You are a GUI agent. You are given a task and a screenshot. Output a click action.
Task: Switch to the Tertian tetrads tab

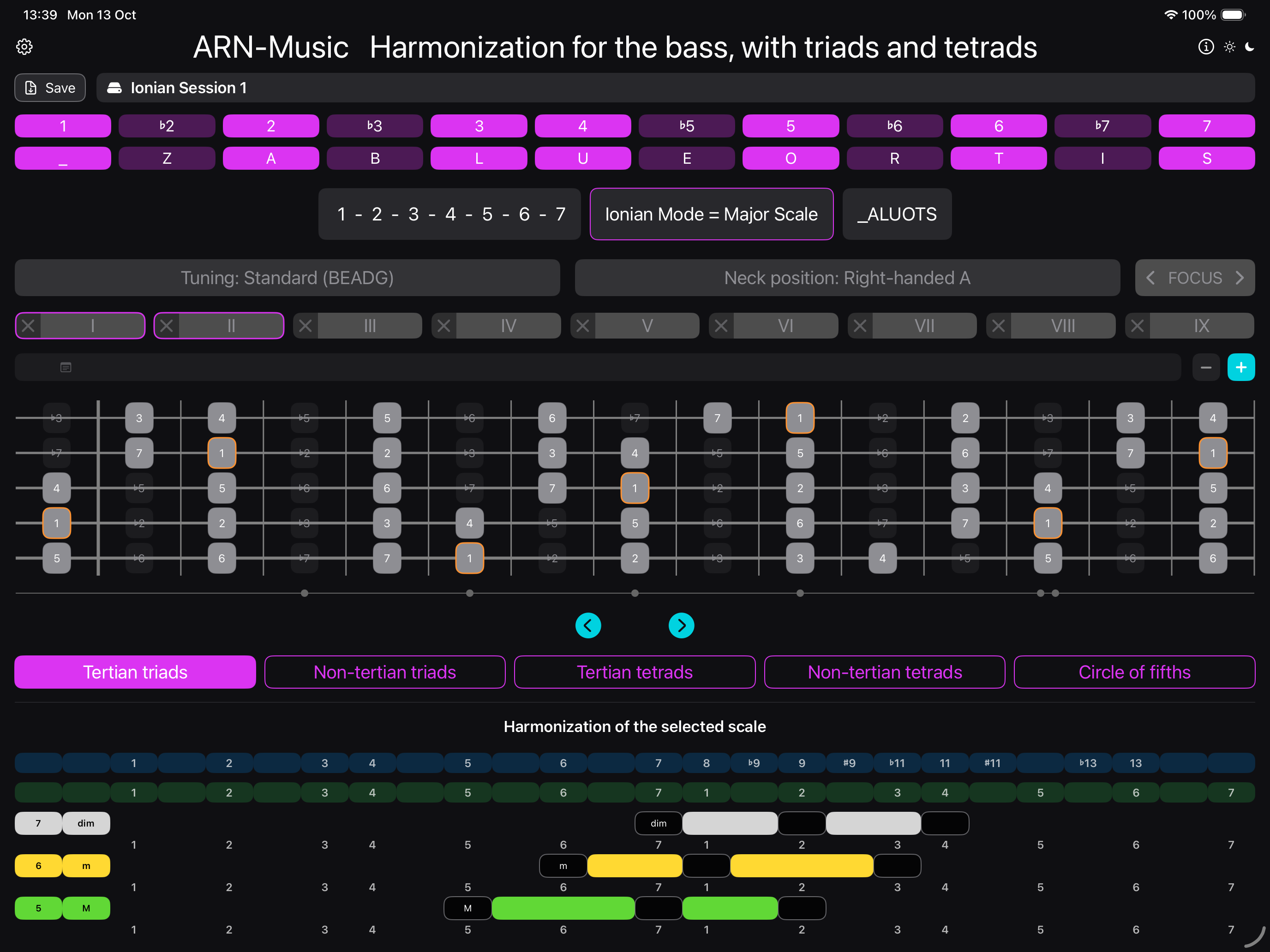coord(635,672)
